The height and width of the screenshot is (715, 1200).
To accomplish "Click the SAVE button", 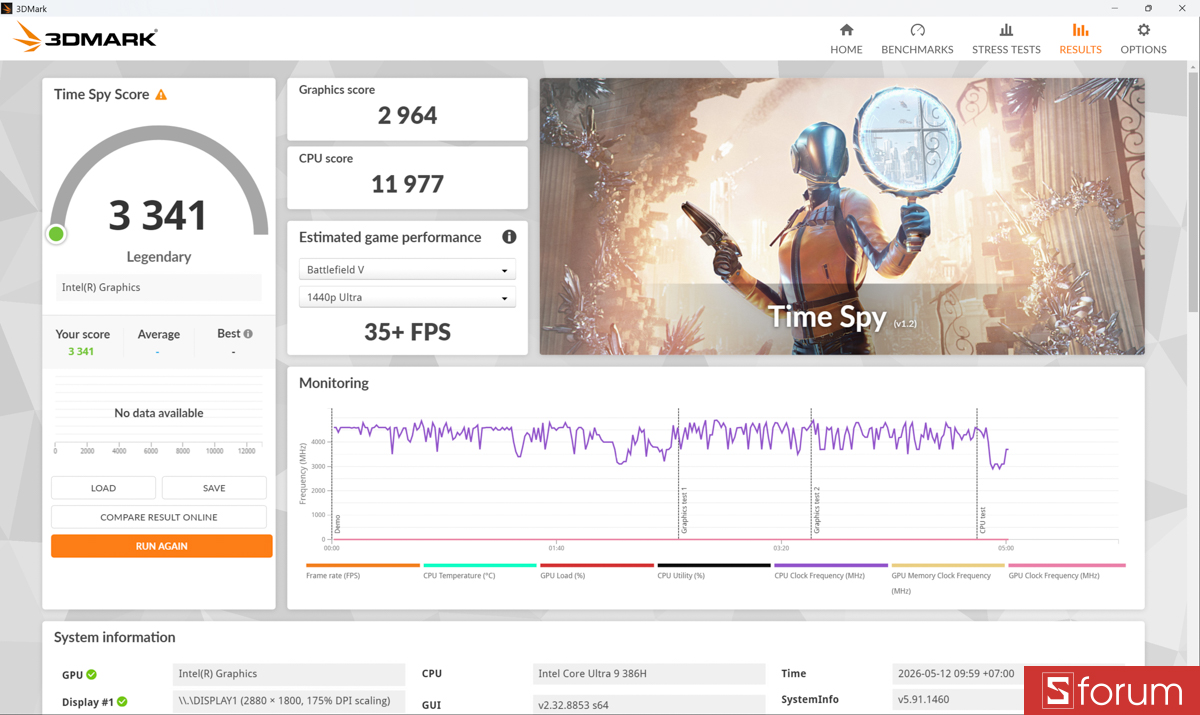I will pos(214,488).
